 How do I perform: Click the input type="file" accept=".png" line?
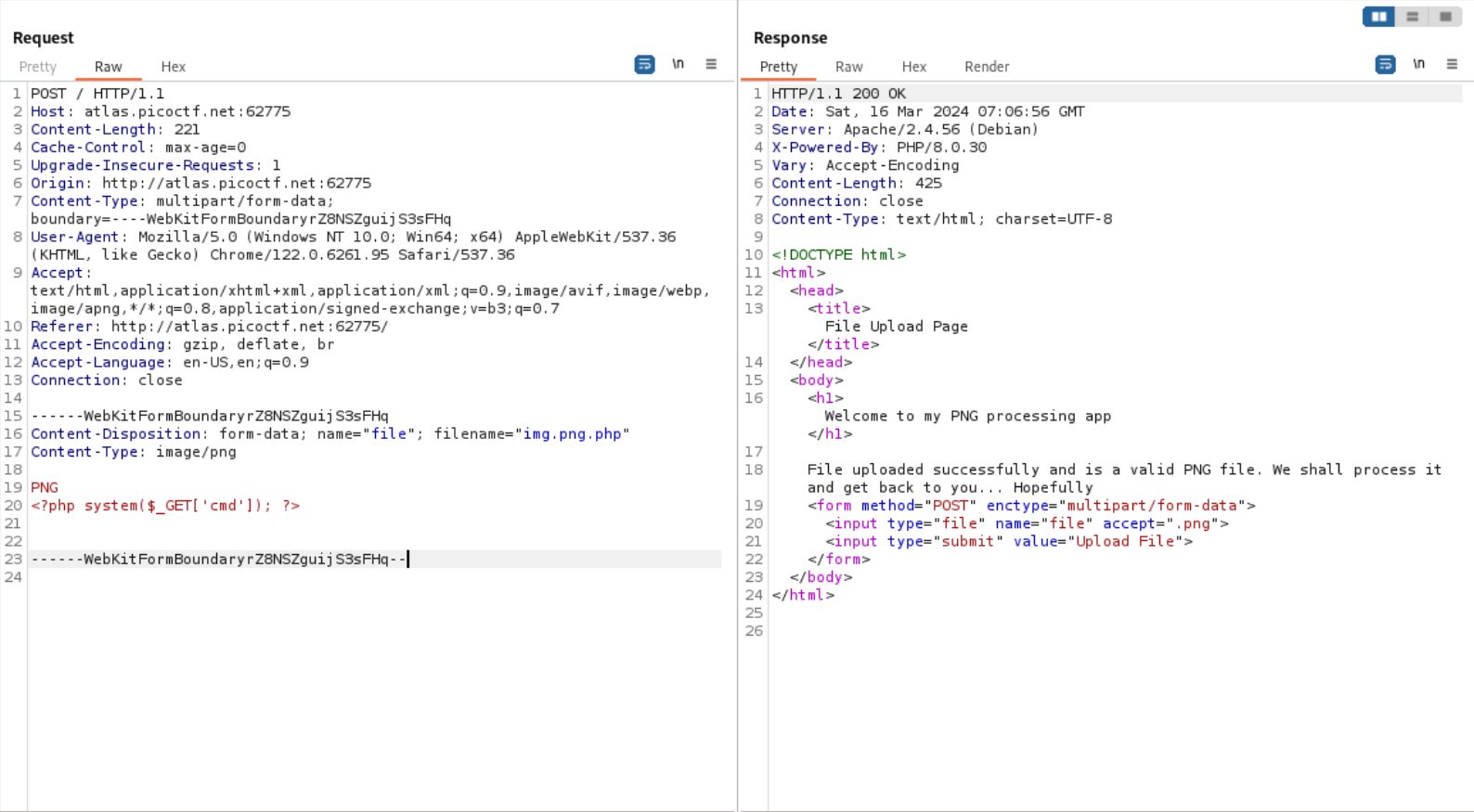click(1027, 524)
